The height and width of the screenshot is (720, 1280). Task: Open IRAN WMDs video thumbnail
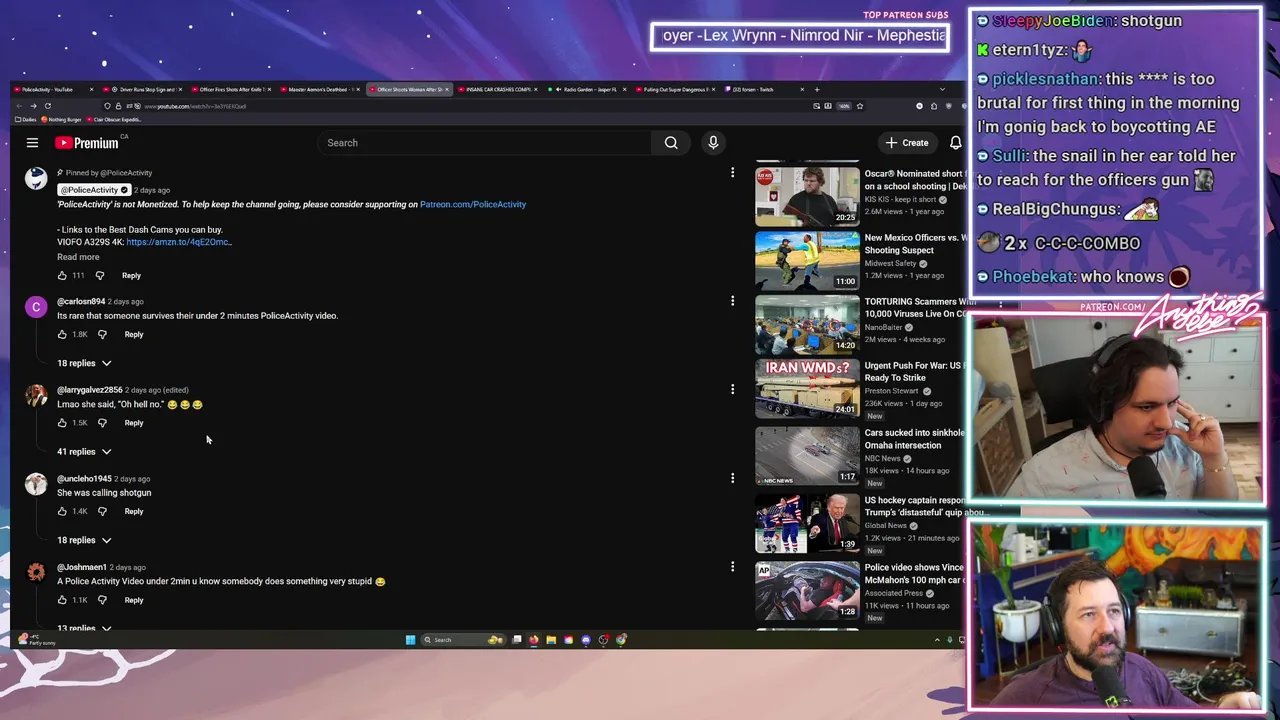click(x=807, y=388)
